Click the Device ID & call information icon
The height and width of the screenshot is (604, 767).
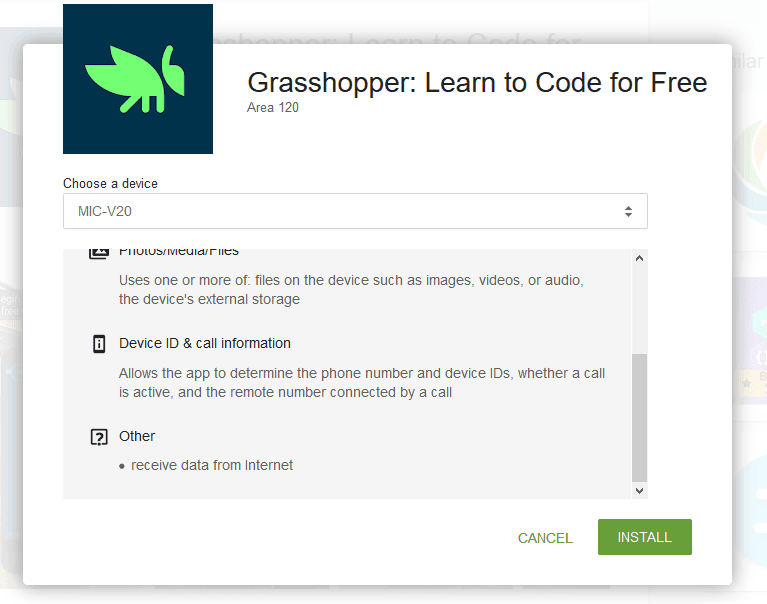pos(99,344)
